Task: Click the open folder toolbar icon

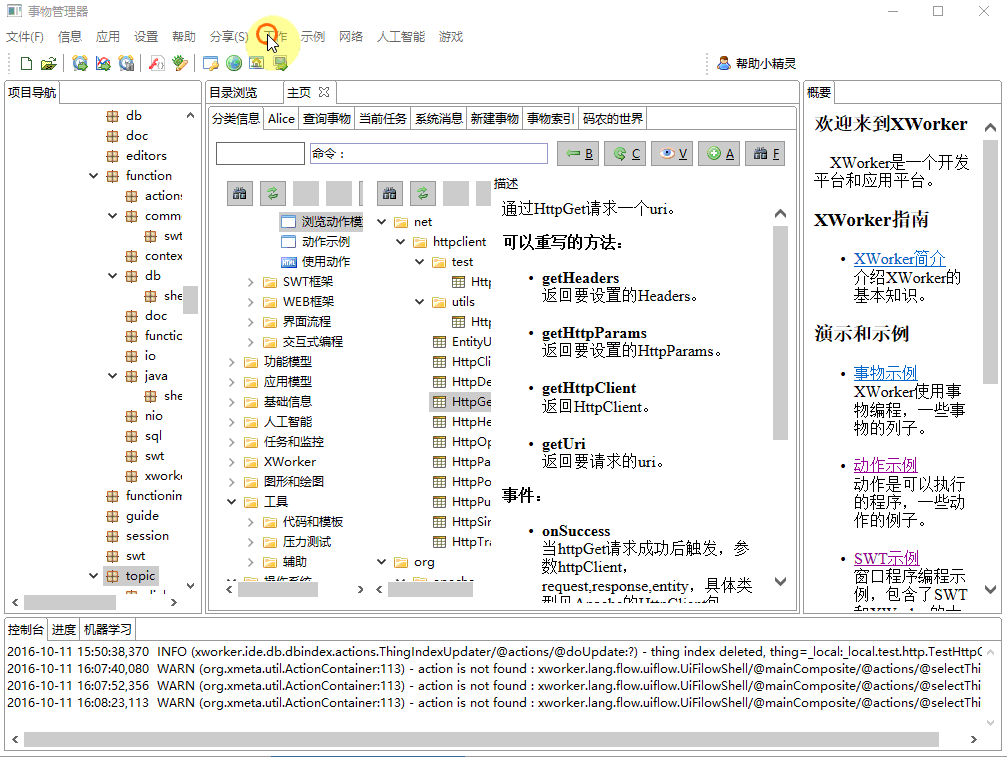Action: 48,63
